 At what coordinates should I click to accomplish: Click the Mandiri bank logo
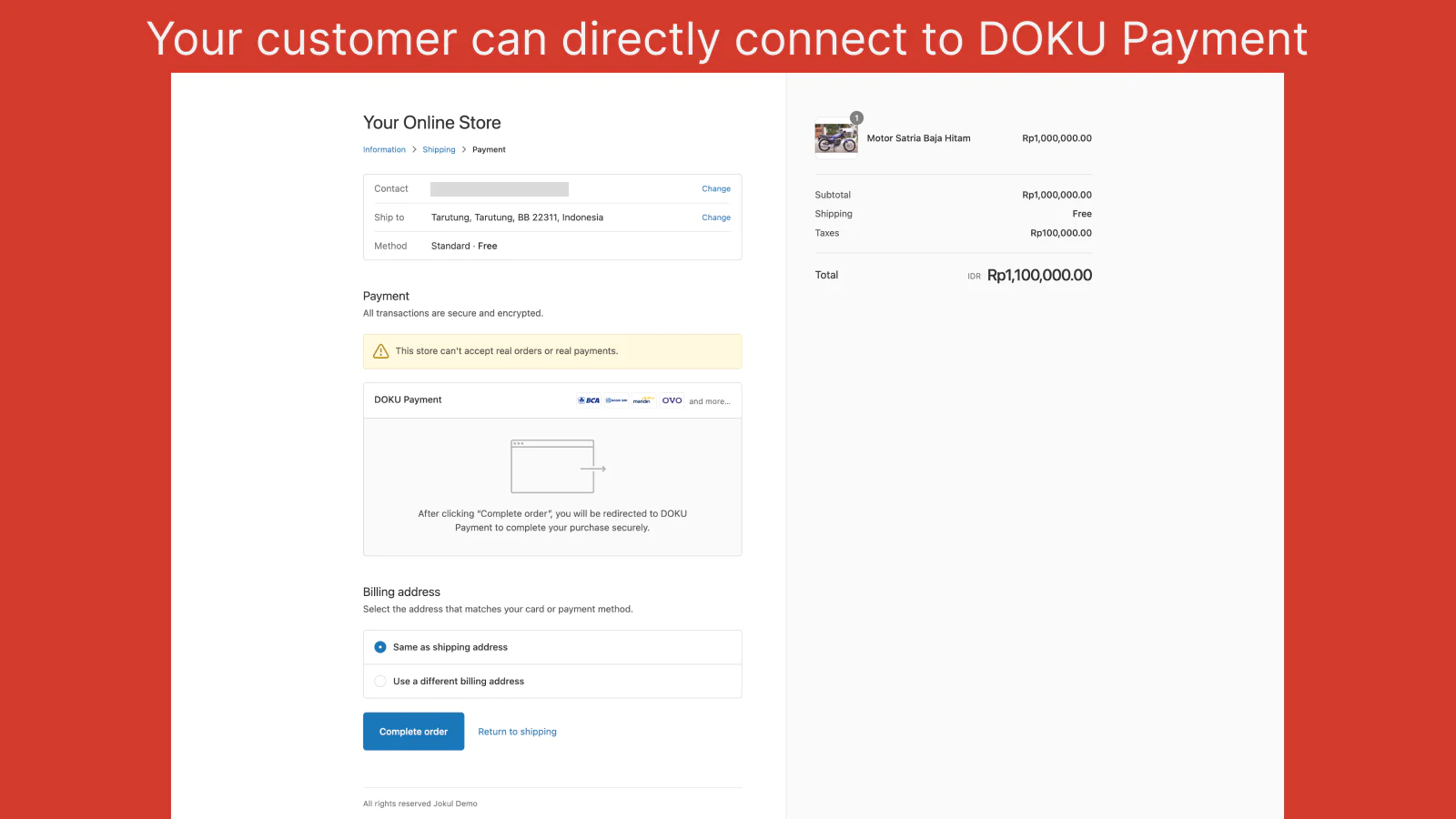pos(643,400)
